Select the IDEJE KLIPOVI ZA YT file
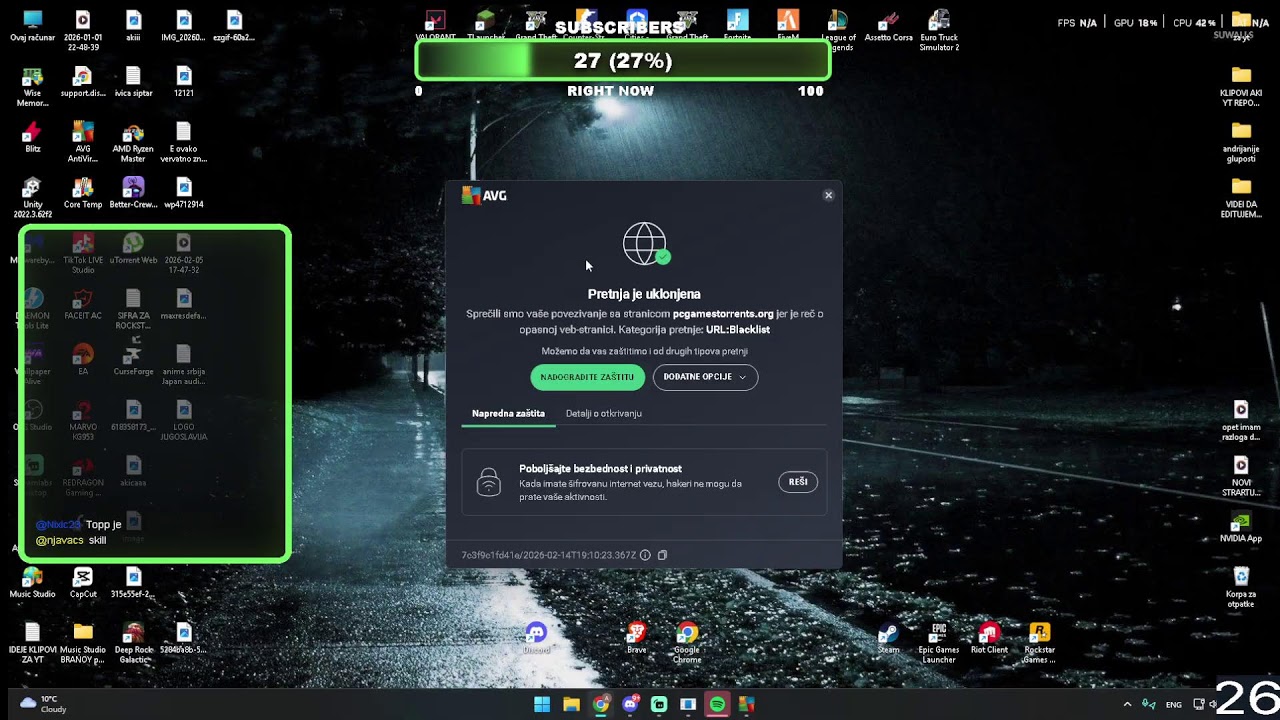Screen dimensions: 1280x720 32,642
